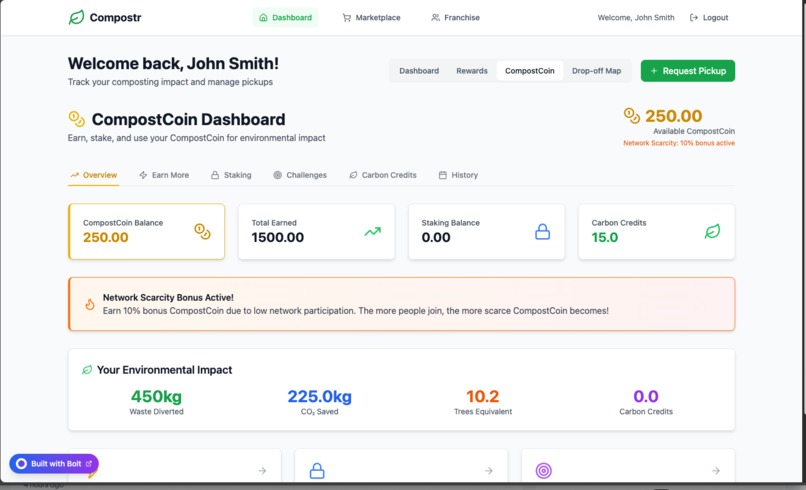Click the shopping cart icon beside Marketplace
The width and height of the screenshot is (806, 490).
346,17
